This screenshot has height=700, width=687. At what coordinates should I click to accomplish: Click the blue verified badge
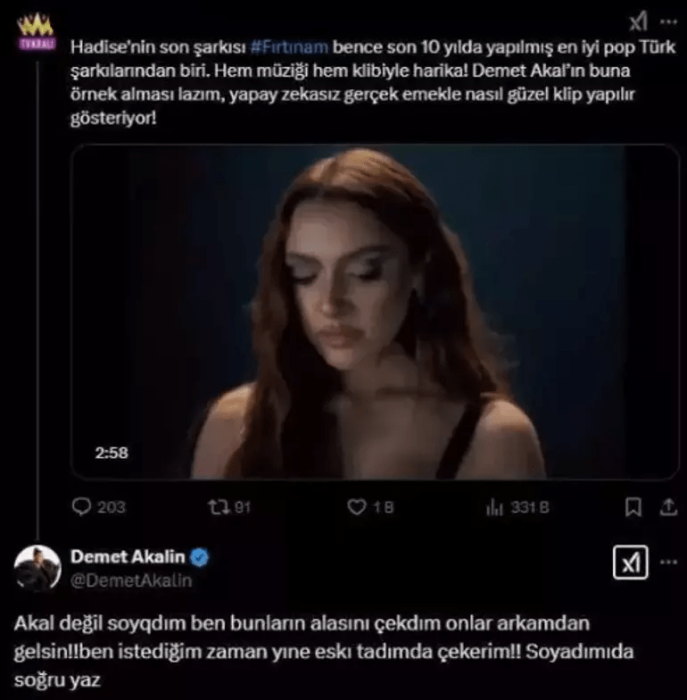click(x=199, y=557)
